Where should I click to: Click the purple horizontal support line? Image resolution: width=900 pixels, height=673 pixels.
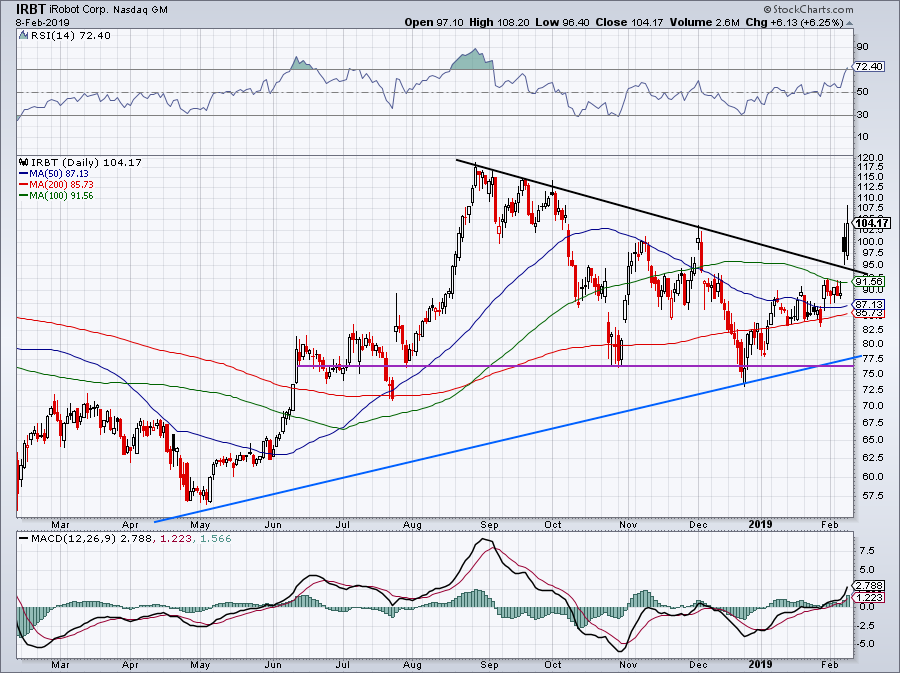(x=575, y=366)
